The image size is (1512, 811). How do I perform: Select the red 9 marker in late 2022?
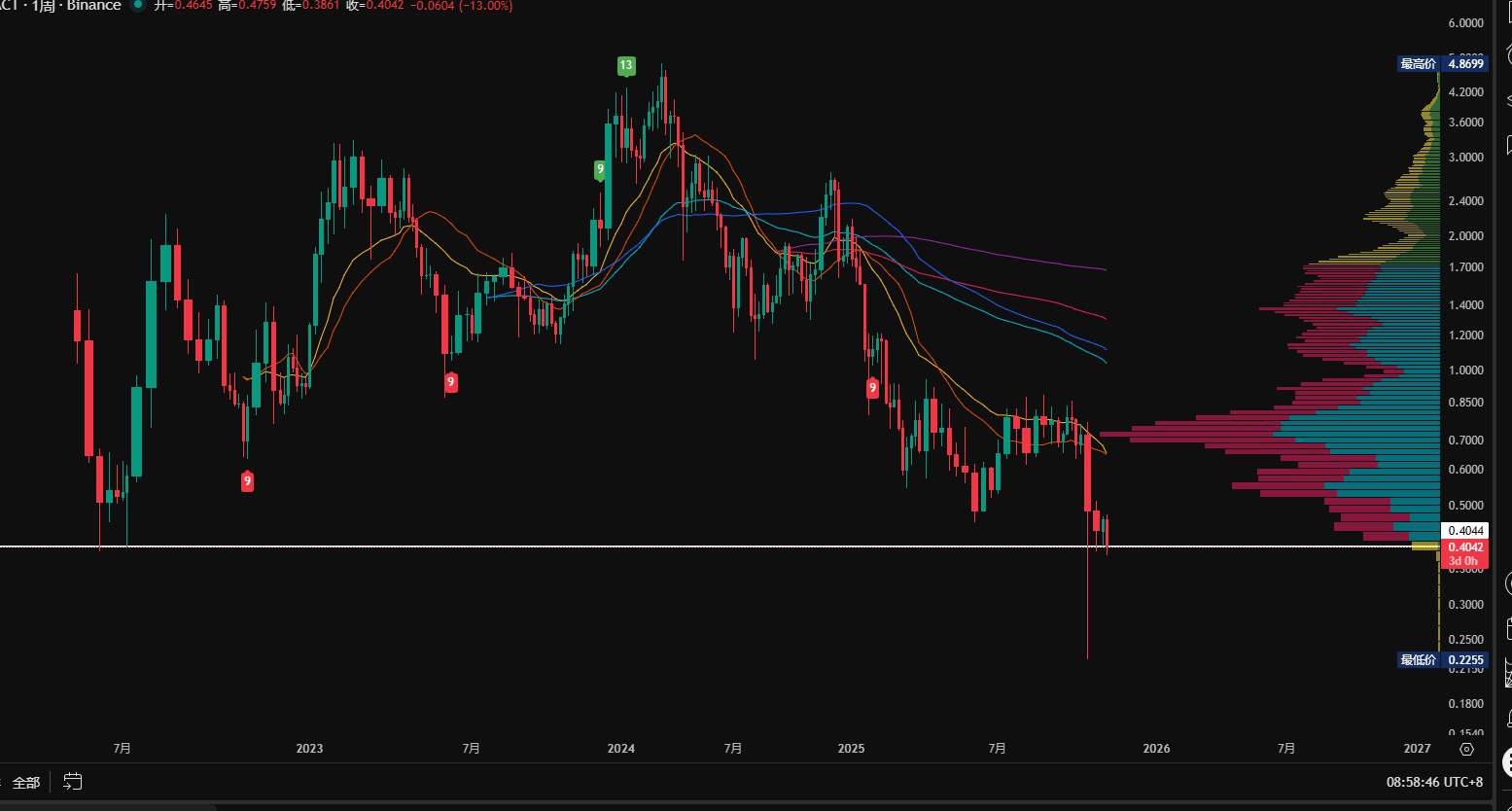tap(248, 480)
